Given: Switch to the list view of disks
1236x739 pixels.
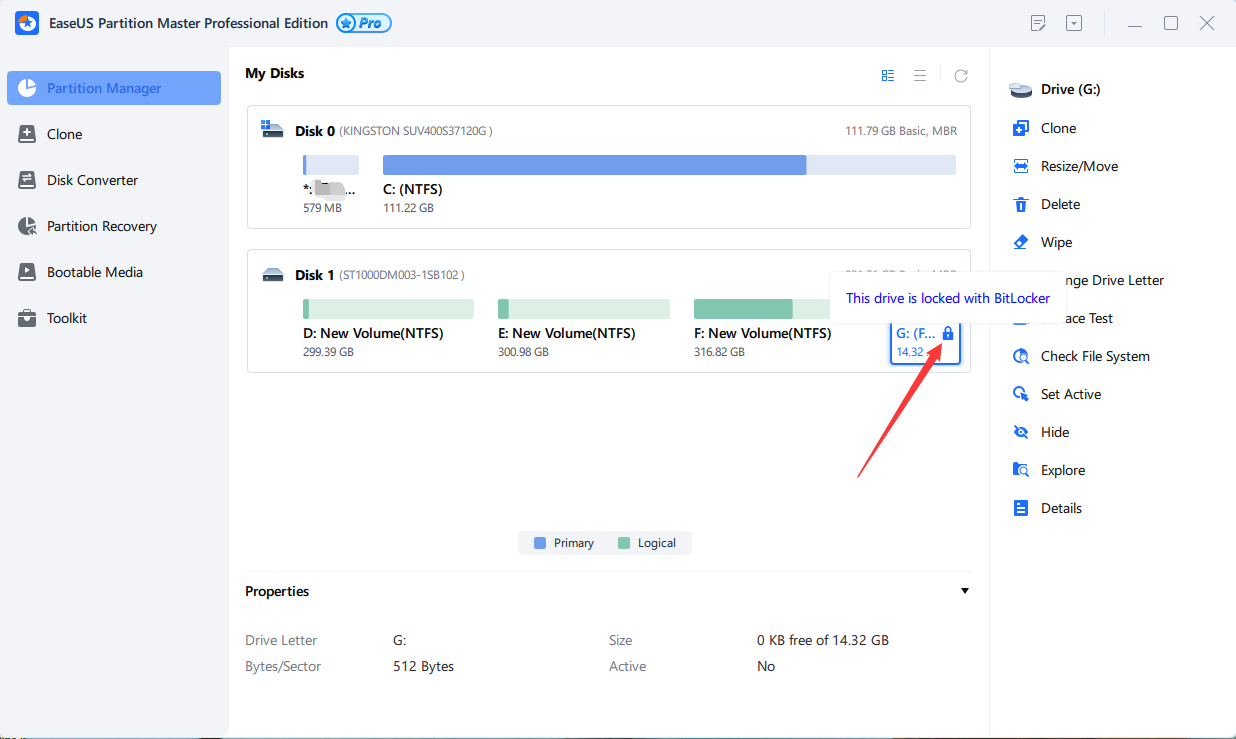Looking at the screenshot, I should [920, 76].
